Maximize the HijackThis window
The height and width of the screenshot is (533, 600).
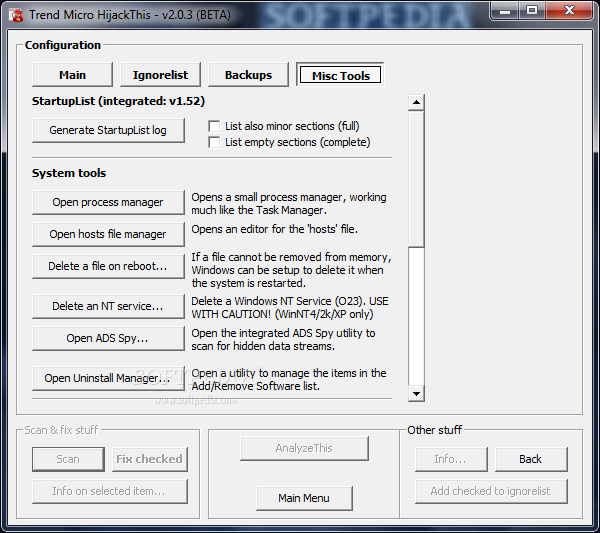(x=532, y=11)
